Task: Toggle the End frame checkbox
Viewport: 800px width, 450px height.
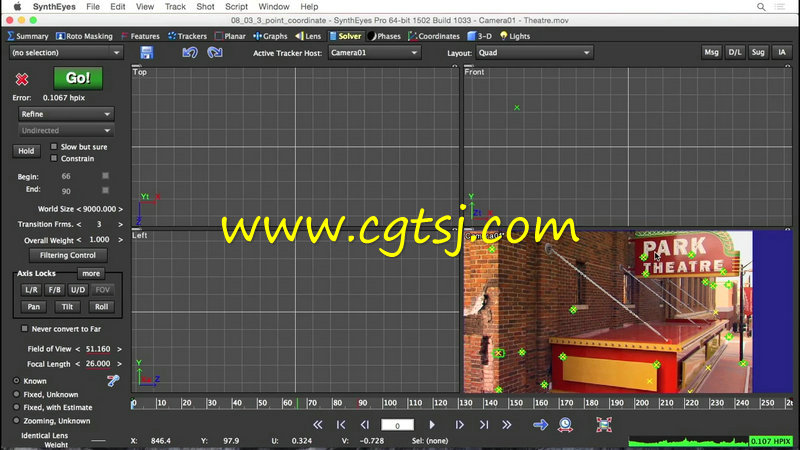Action: pyautogui.click(x=105, y=190)
